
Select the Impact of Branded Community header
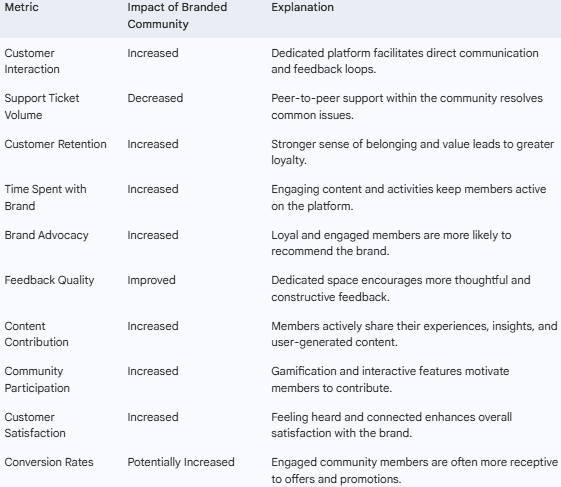click(x=177, y=15)
